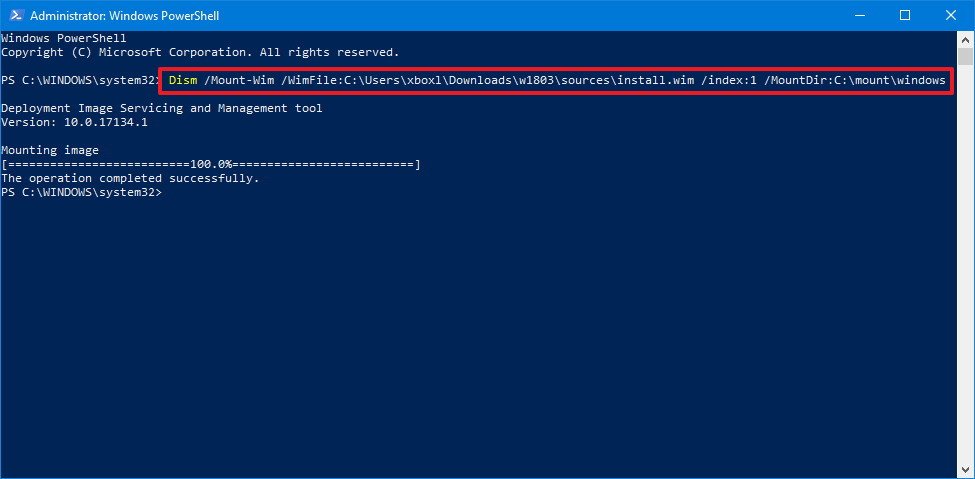
Task: Click the Version 10.0.17134.1 line
Action: click(72, 122)
